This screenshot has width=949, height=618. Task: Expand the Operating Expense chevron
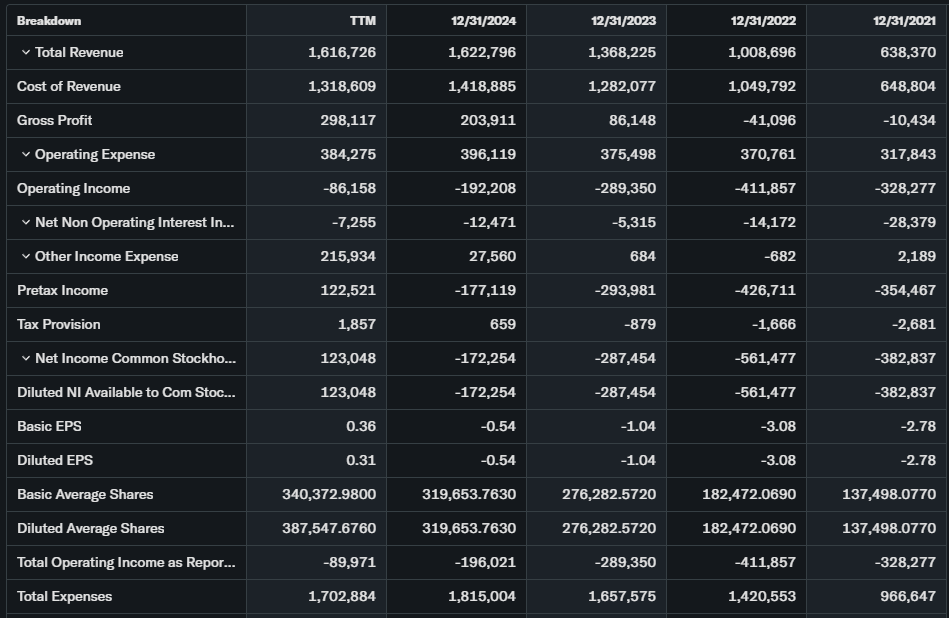pyautogui.click(x=25, y=155)
